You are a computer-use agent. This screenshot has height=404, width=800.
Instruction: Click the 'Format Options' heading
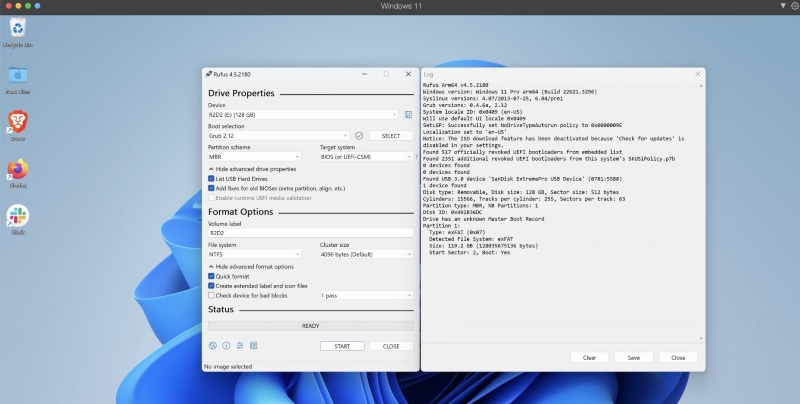[x=240, y=212]
